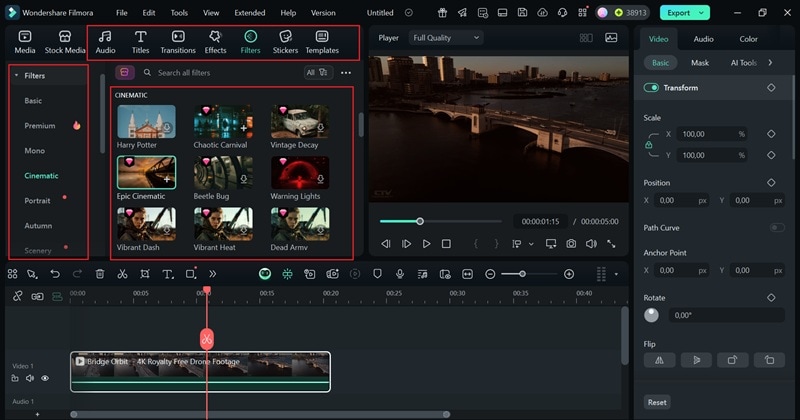800x420 pixels.
Task: Mute the Video 1 track
Action: click(30, 378)
